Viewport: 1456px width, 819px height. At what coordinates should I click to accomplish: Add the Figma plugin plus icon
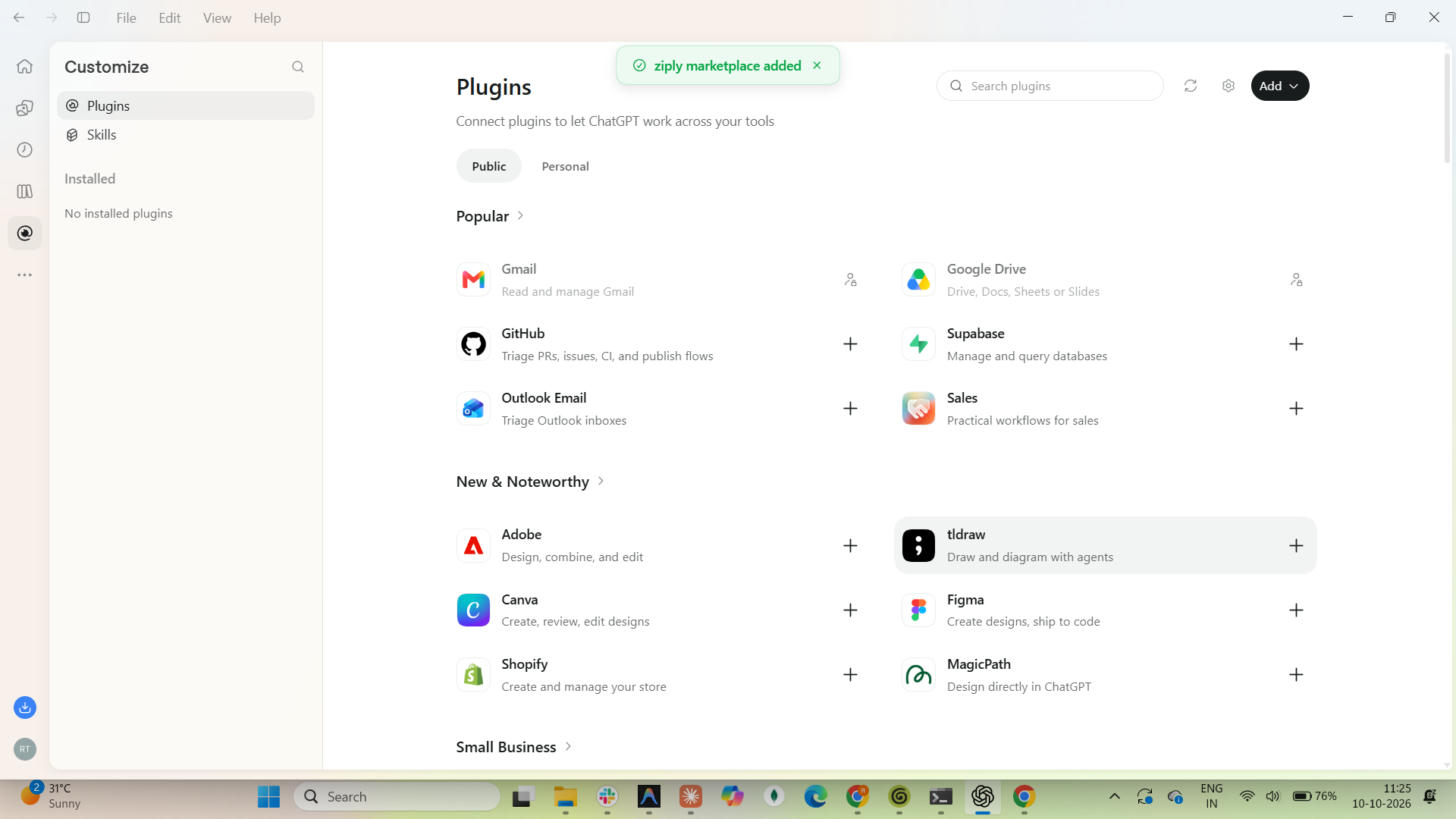point(1296,610)
